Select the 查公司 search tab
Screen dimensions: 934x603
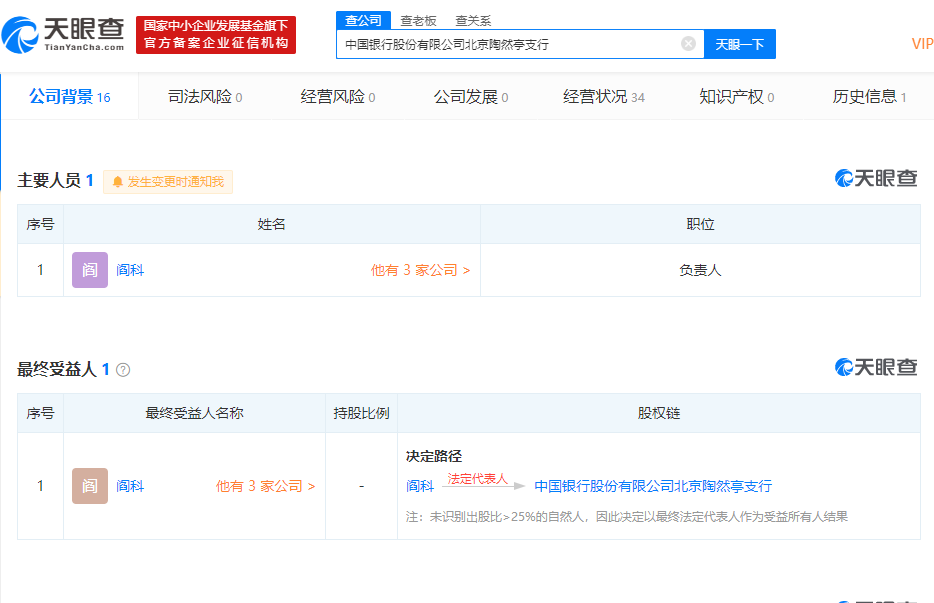pos(363,20)
